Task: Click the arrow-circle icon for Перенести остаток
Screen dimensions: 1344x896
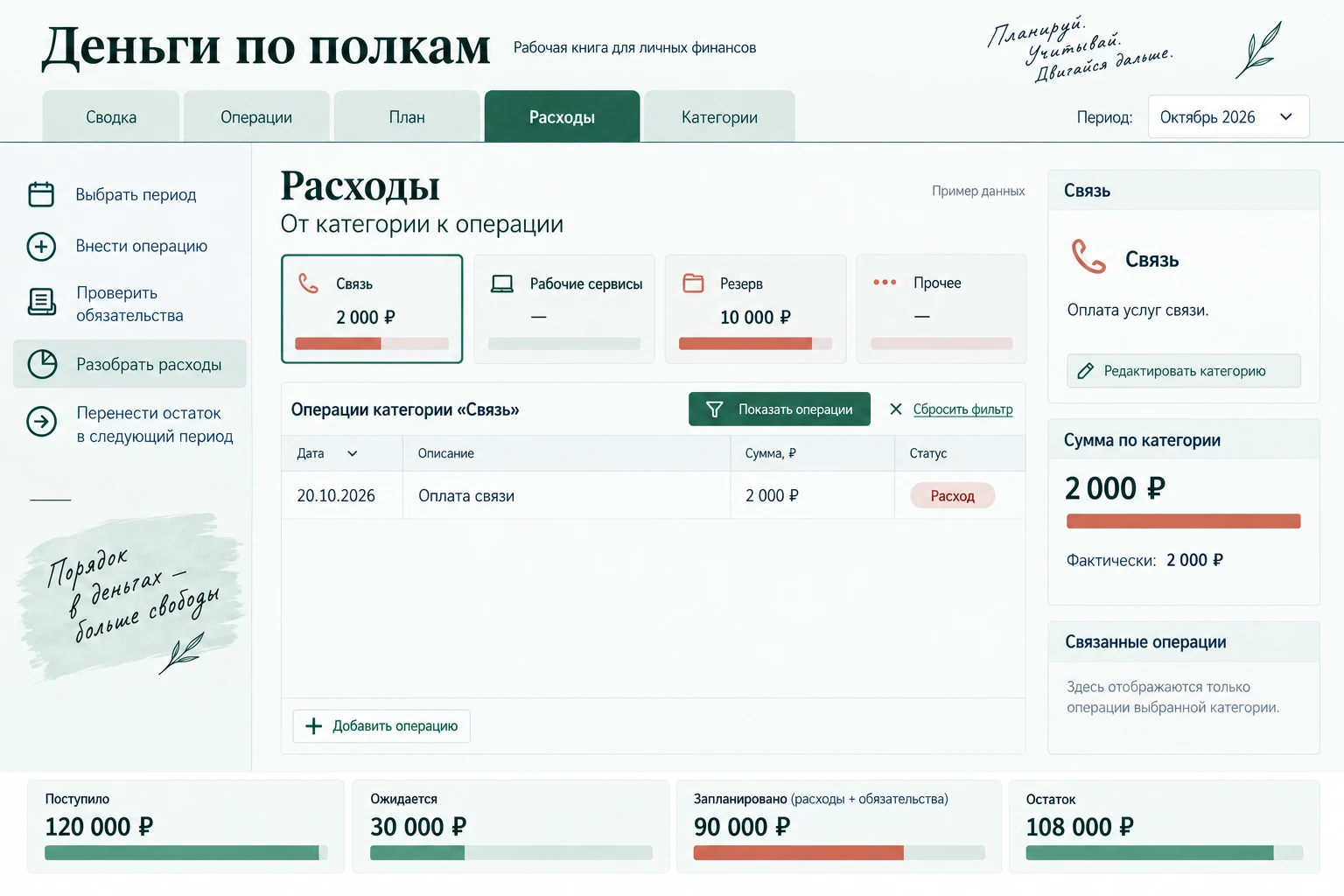Action: pos(41,422)
